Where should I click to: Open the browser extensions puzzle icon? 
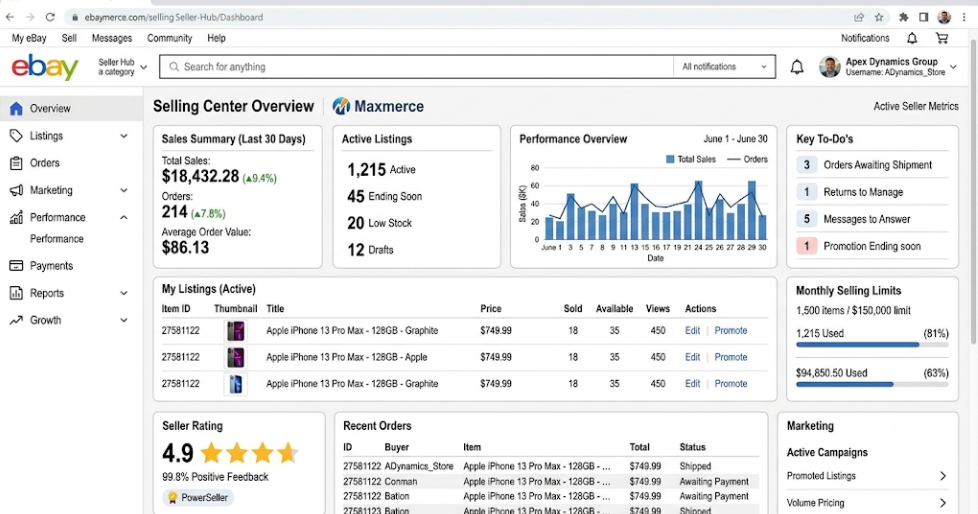(x=903, y=17)
